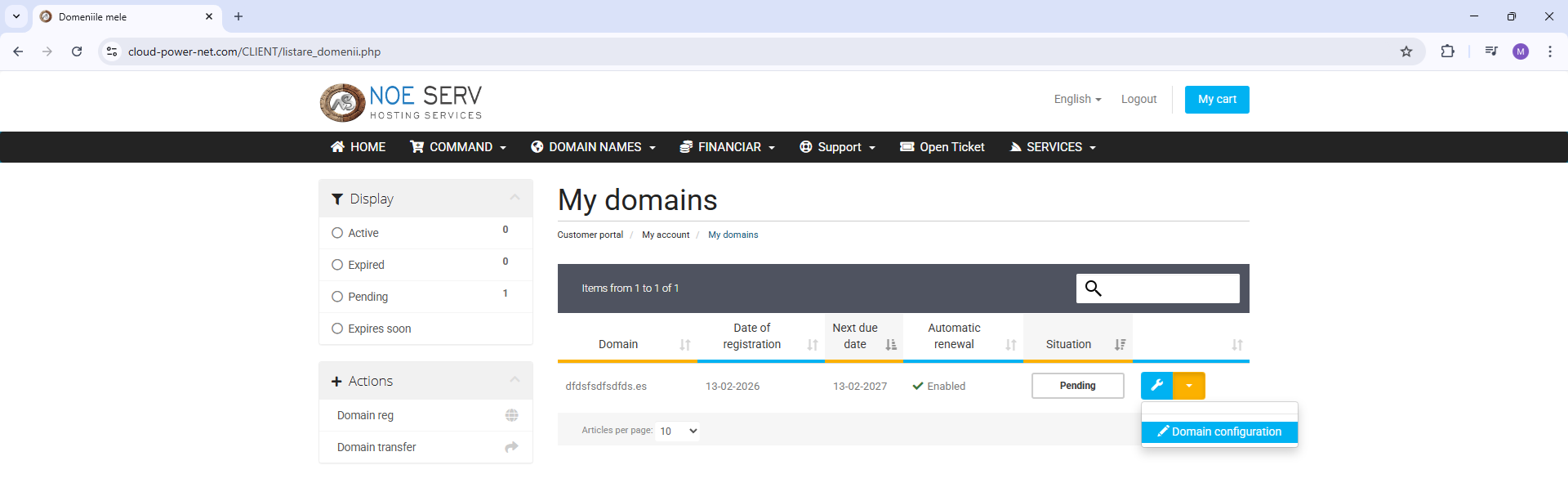The image size is (1568, 492).
Task: Sort by the Domain column arrows
Action: pyautogui.click(x=685, y=345)
